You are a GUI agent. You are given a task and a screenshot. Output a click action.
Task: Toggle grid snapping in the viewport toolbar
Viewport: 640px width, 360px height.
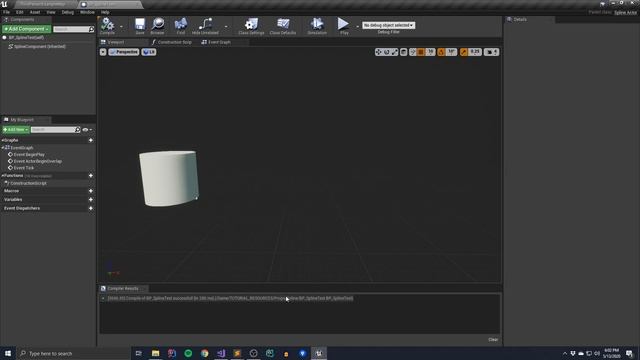coord(421,52)
